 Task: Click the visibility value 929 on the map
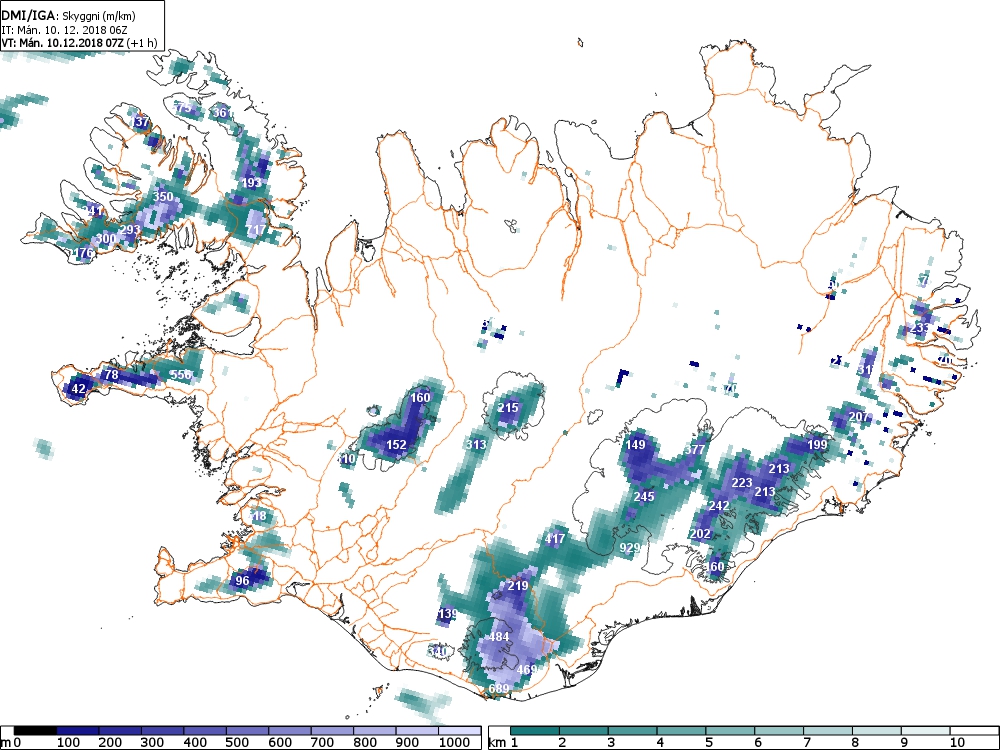(629, 548)
